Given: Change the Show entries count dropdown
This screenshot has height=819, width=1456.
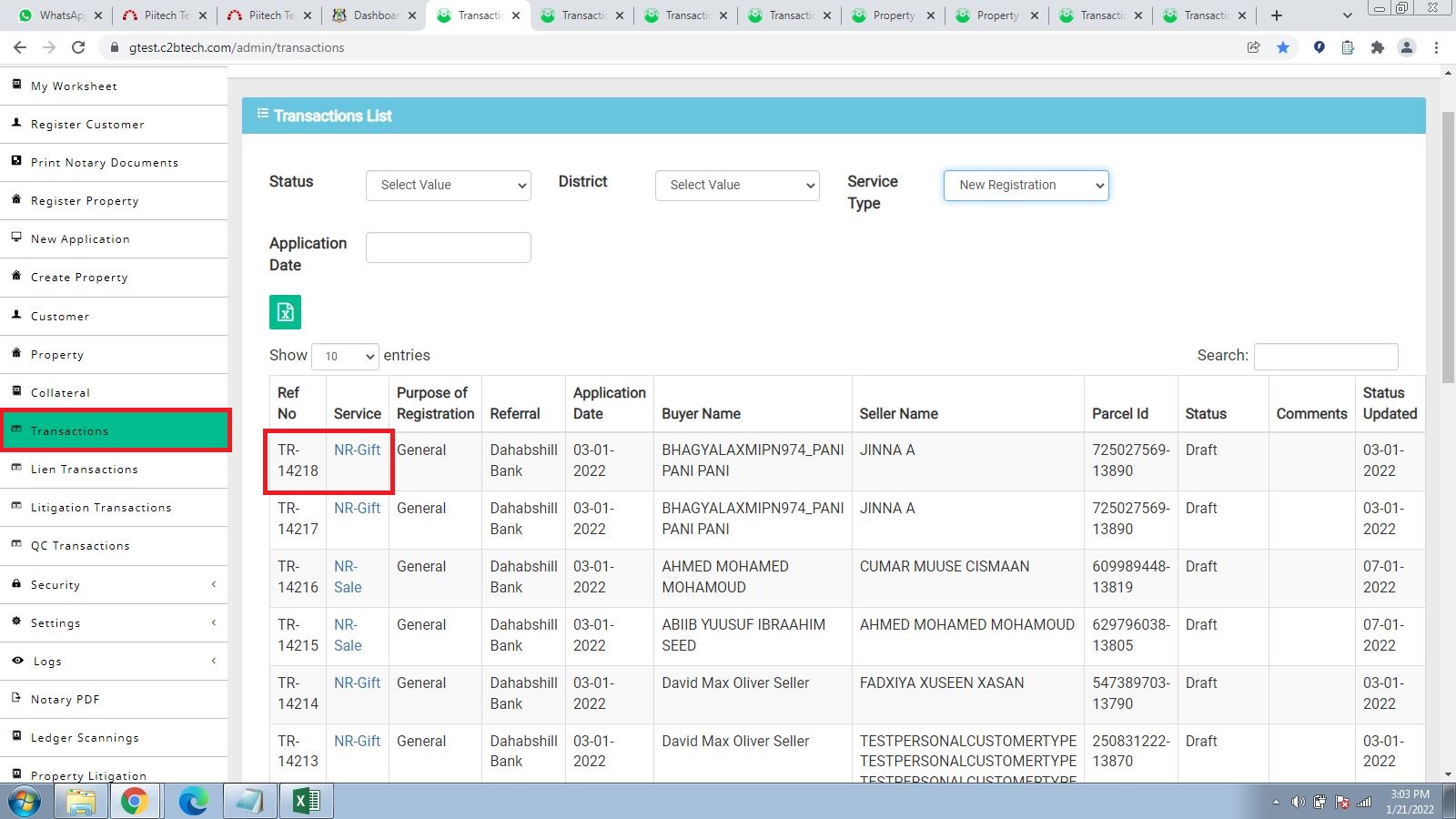Looking at the screenshot, I should click(x=345, y=356).
